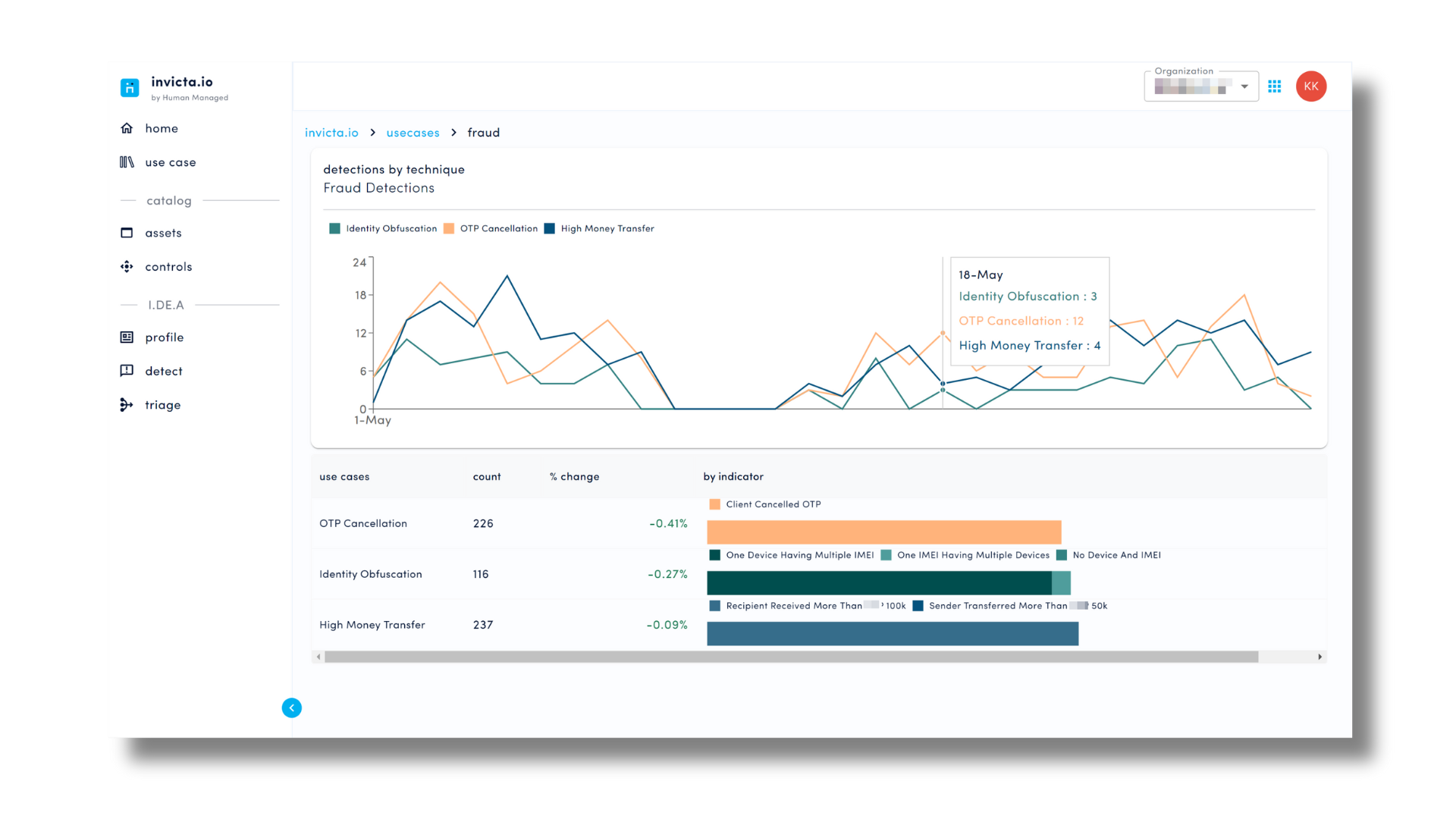Click the Client Cancelled OTP legend swatch
The width and height of the screenshot is (1456, 819).
714,504
